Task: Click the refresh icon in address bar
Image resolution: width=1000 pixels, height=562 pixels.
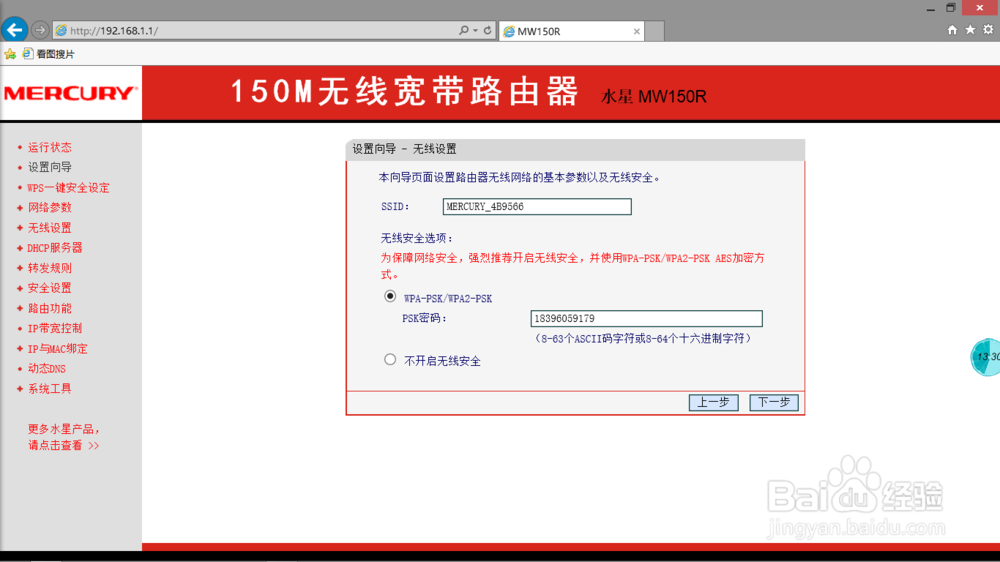Action: 487,30
